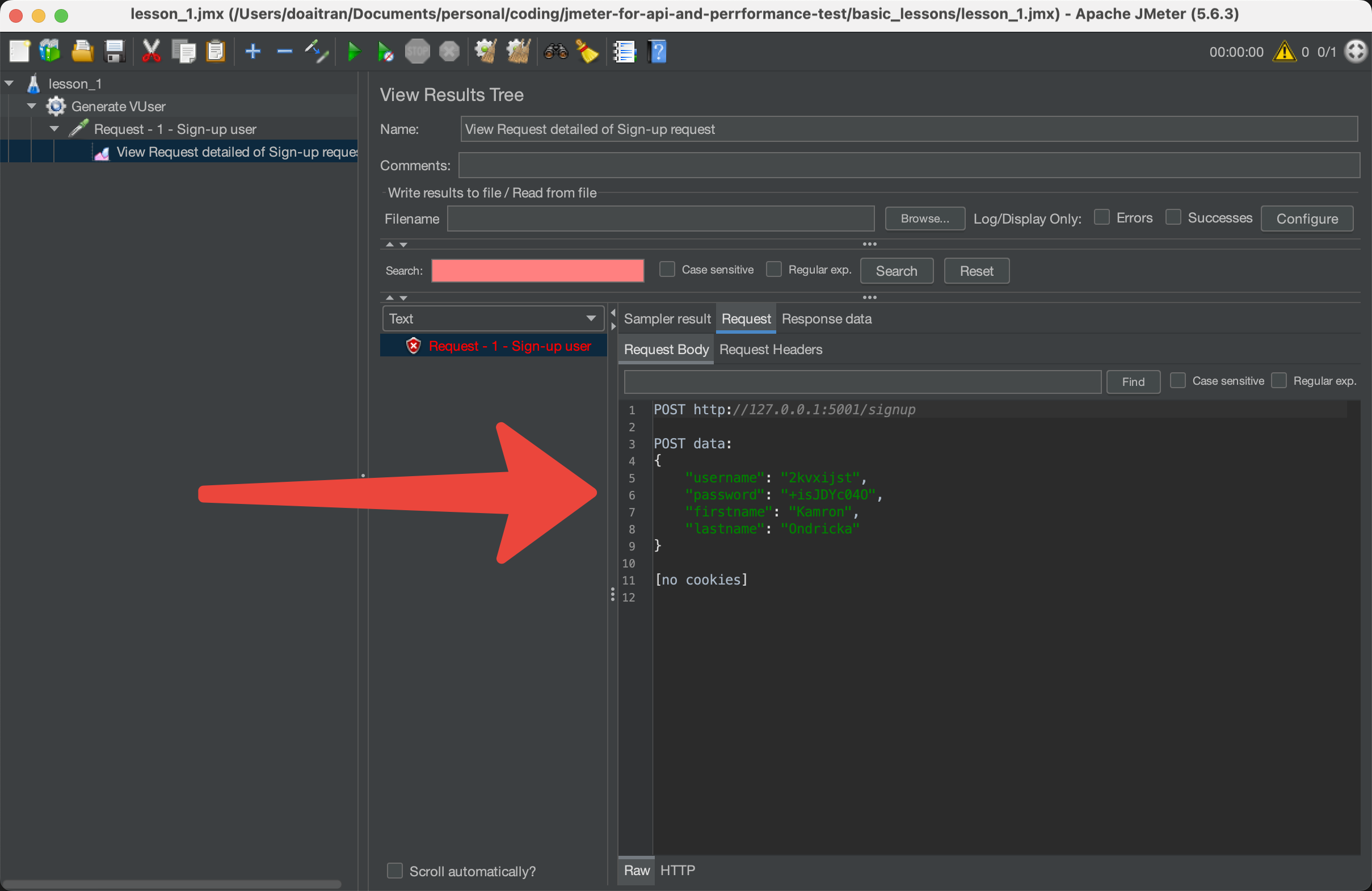Viewport: 1372px width, 891px height.
Task: Click the Copy icon
Action: [x=184, y=51]
